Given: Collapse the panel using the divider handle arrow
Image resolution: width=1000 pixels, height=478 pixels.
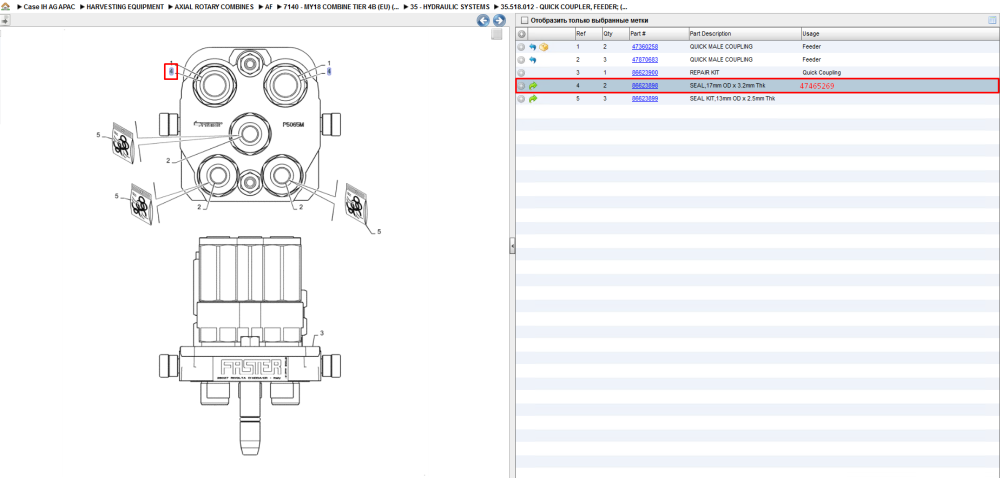Looking at the screenshot, I should point(512,246).
